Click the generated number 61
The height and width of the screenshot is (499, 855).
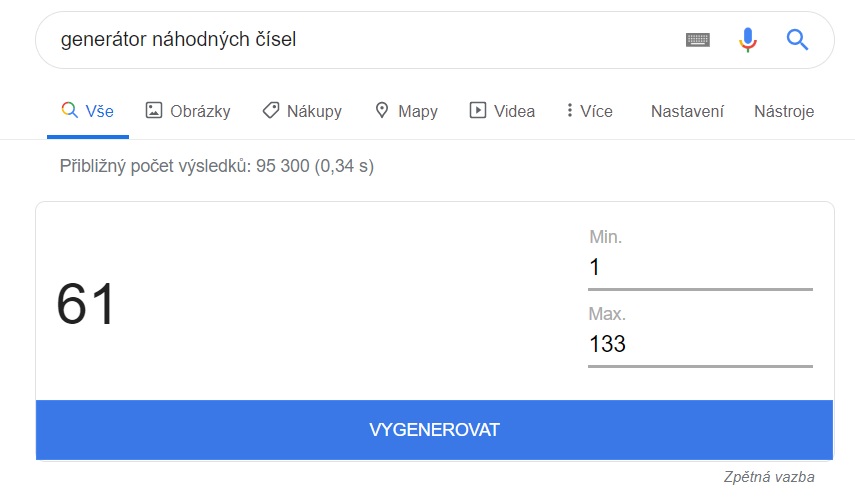[x=87, y=304]
